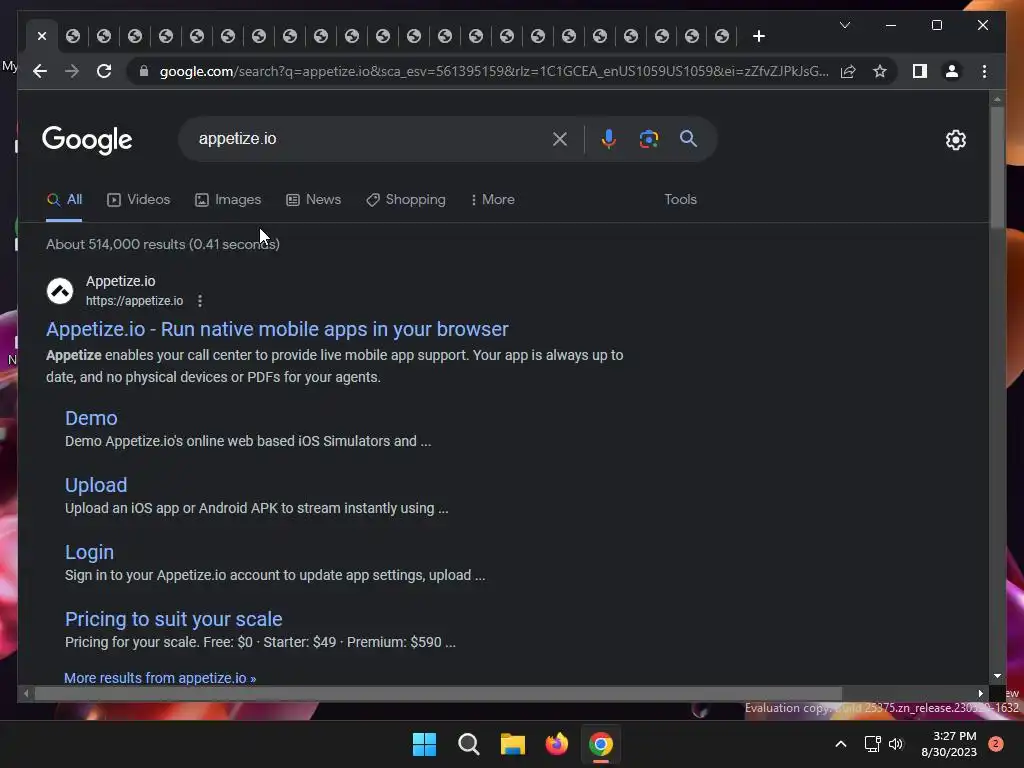The width and height of the screenshot is (1024, 768).
Task: Expand the More search filters menu
Action: [x=492, y=200]
